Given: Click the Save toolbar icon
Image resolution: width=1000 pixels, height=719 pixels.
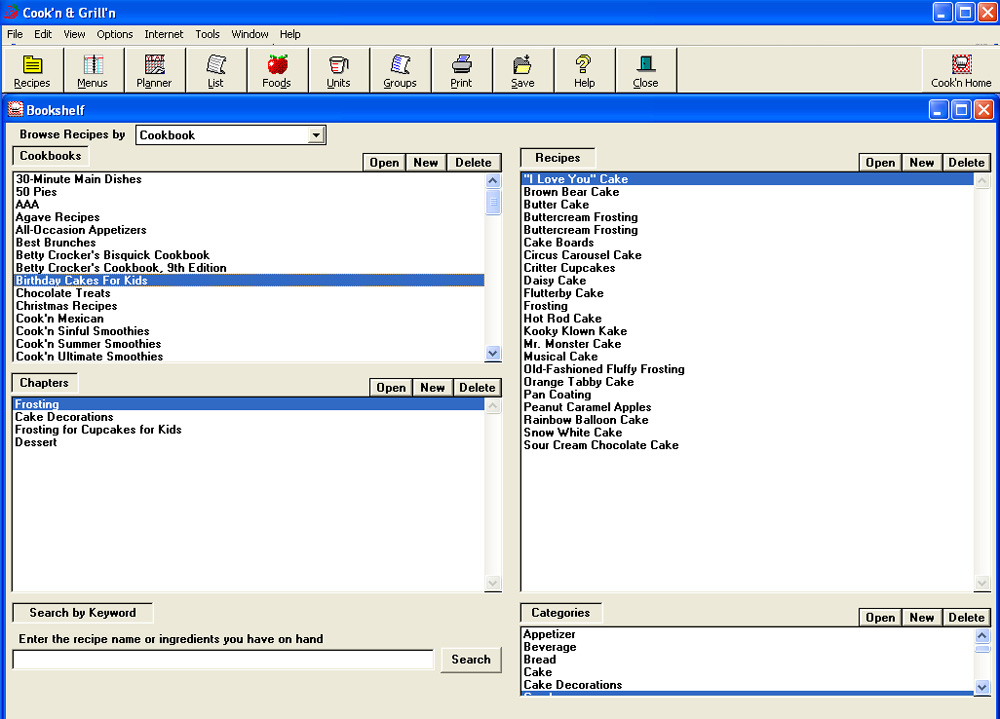Looking at the screenshot, I should 522,70.
